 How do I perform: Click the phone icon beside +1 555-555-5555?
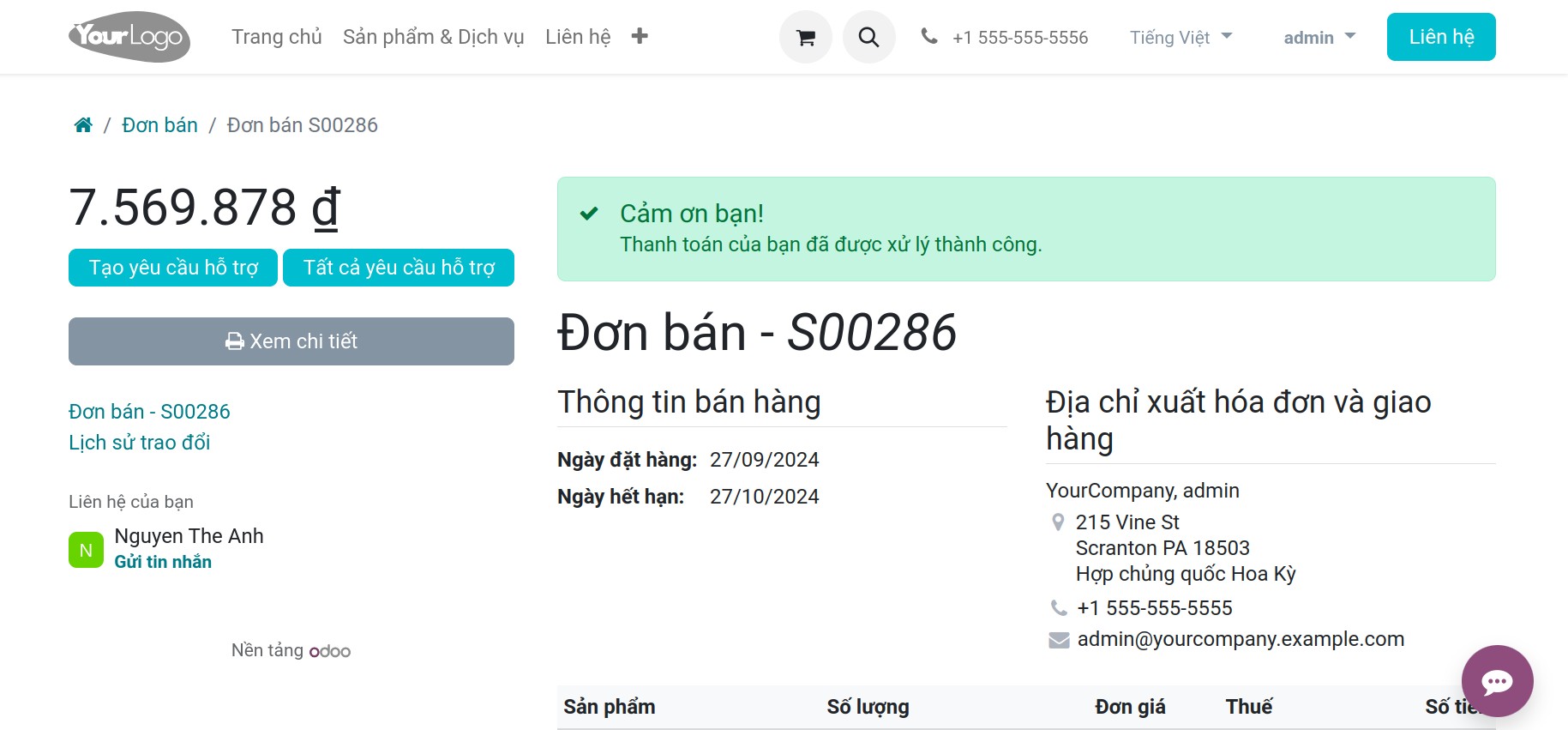coord(1059,608)
